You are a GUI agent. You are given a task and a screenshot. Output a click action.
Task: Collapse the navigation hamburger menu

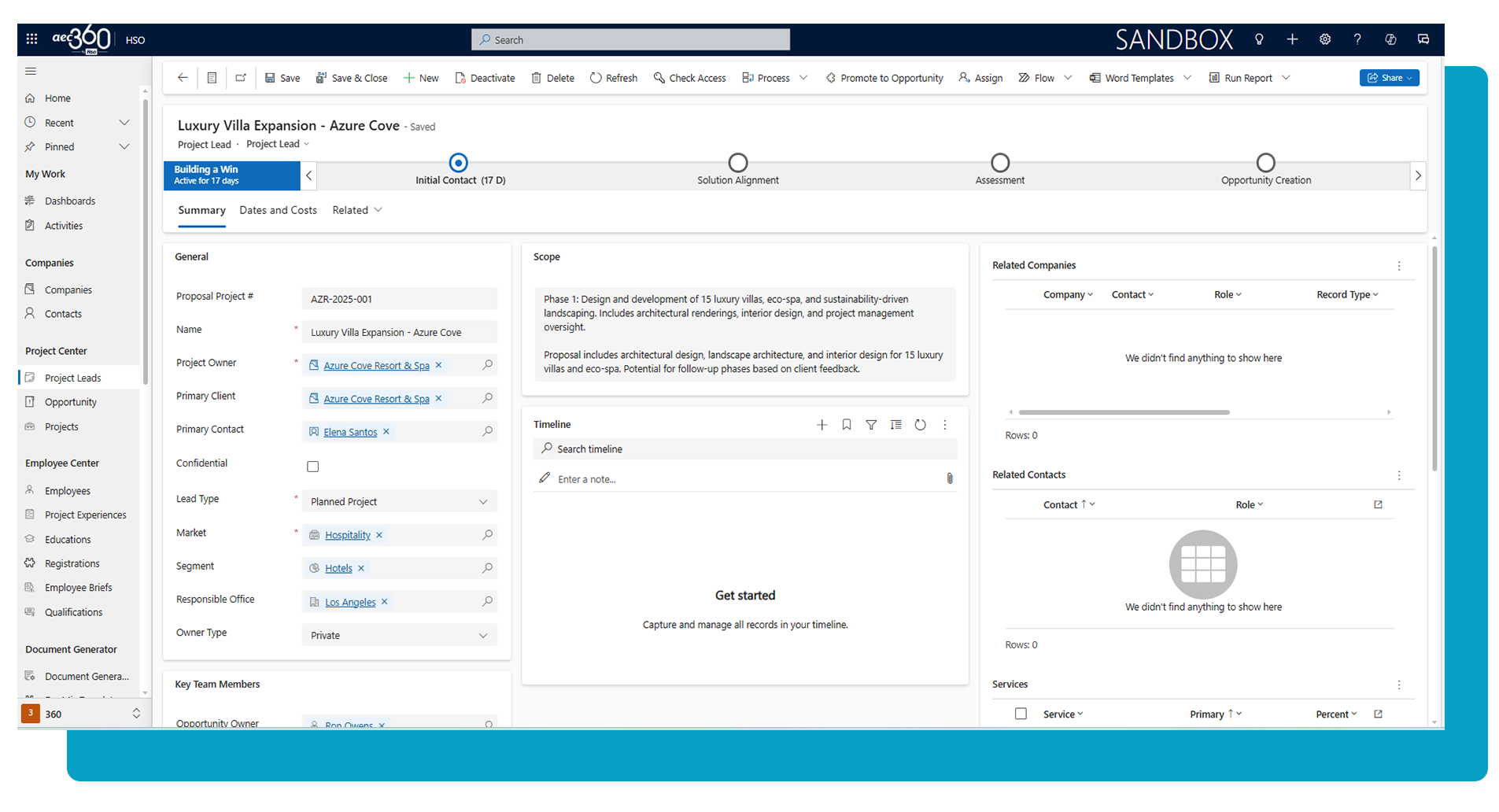pyautogui.click(x=31, y=71)
